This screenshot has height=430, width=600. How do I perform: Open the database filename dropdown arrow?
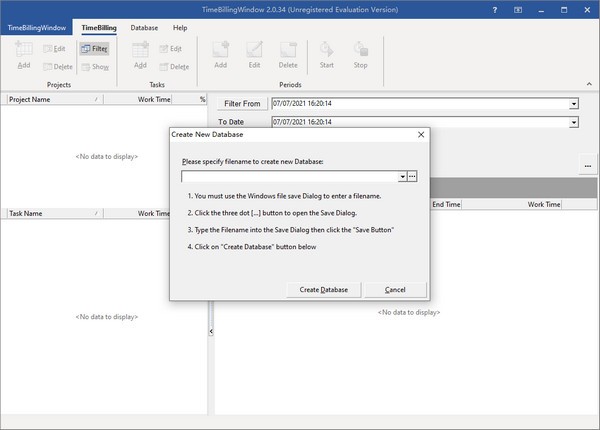coord(401,176)
